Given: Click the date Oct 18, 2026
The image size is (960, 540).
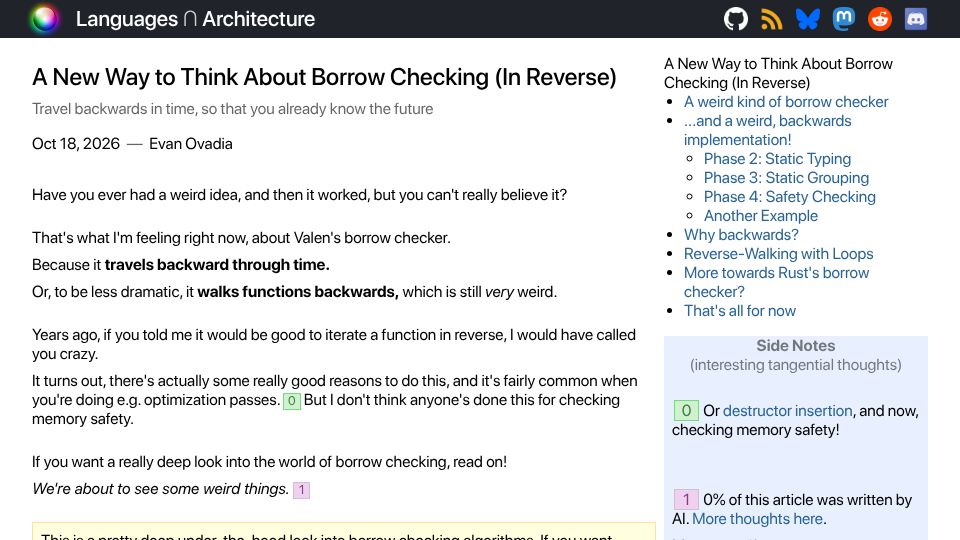Looking at the screenshot, I should (x=76, y=144).
